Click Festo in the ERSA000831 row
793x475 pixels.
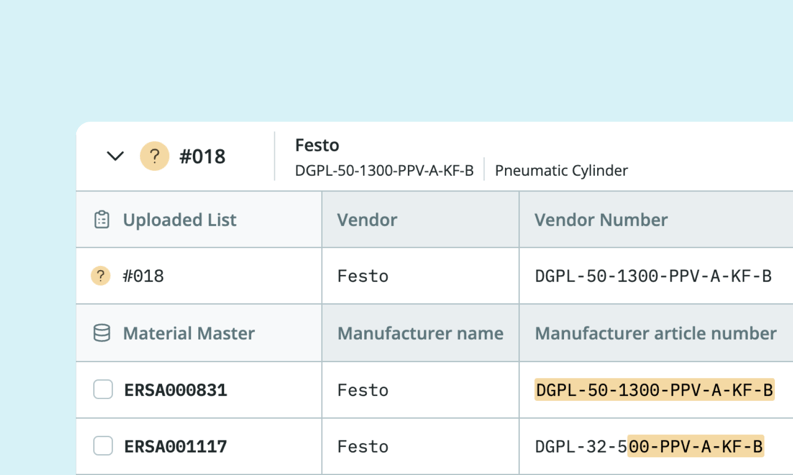[363, 390]
